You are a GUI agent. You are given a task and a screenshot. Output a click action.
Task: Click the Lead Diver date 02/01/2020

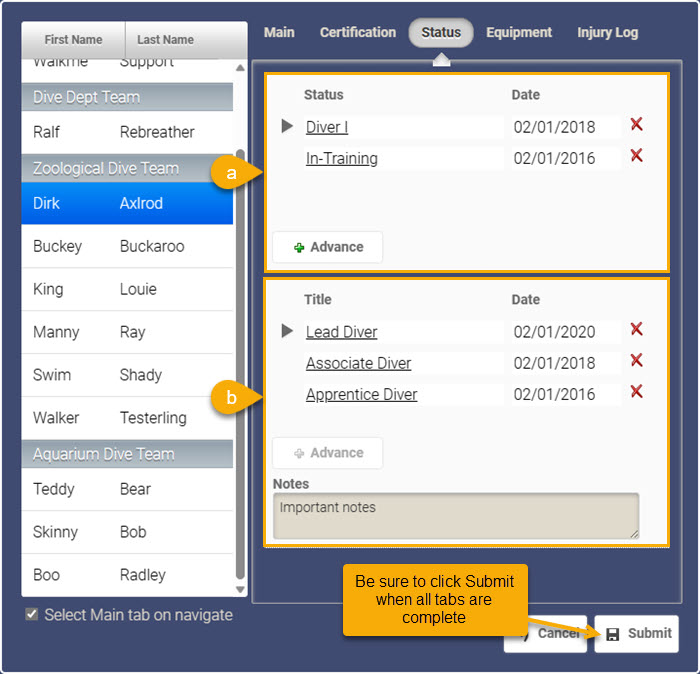(566, 332)
